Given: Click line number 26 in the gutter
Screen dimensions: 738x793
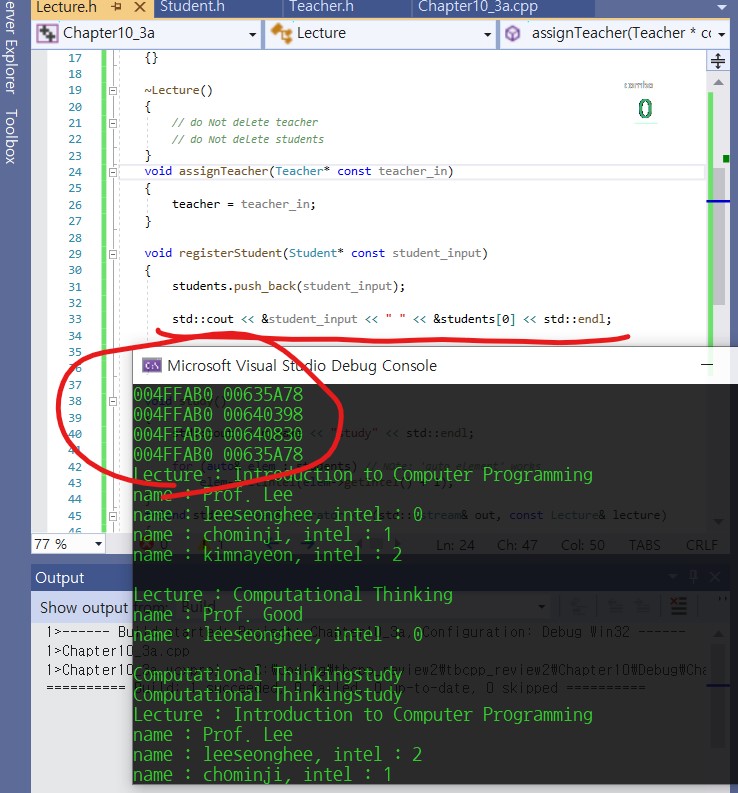Looking at the screenshot, I should [75, 205].
